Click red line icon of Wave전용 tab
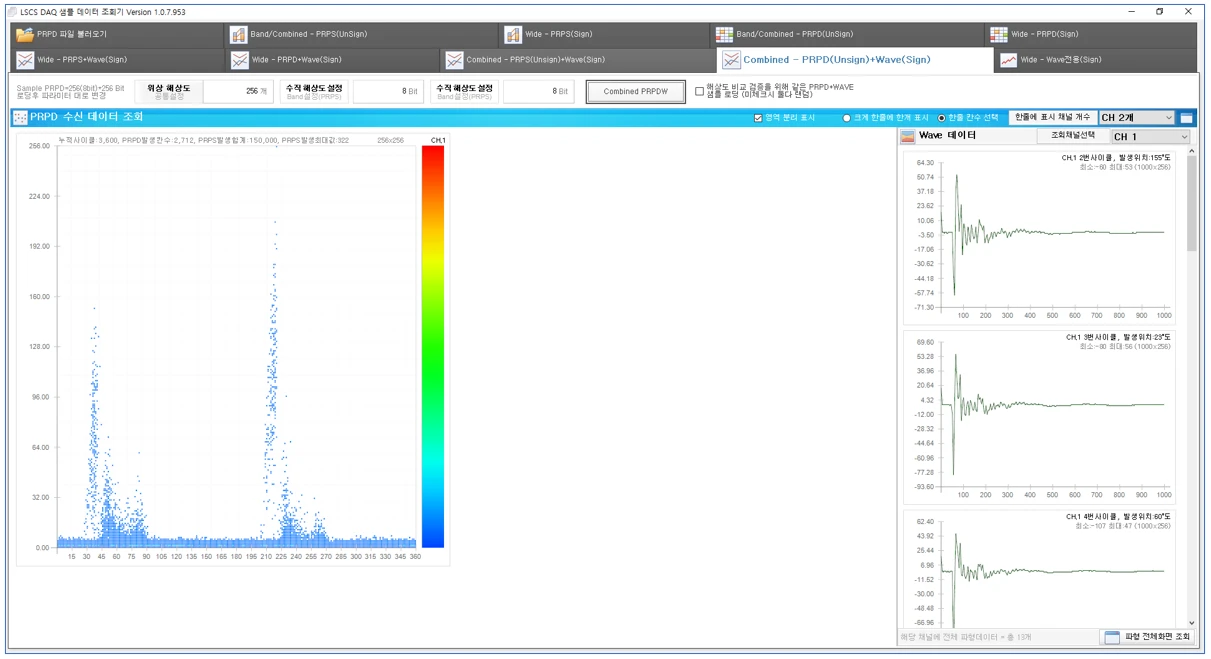The height and width of the screenshot is (659, 1211). click(x=1008, y=60)
